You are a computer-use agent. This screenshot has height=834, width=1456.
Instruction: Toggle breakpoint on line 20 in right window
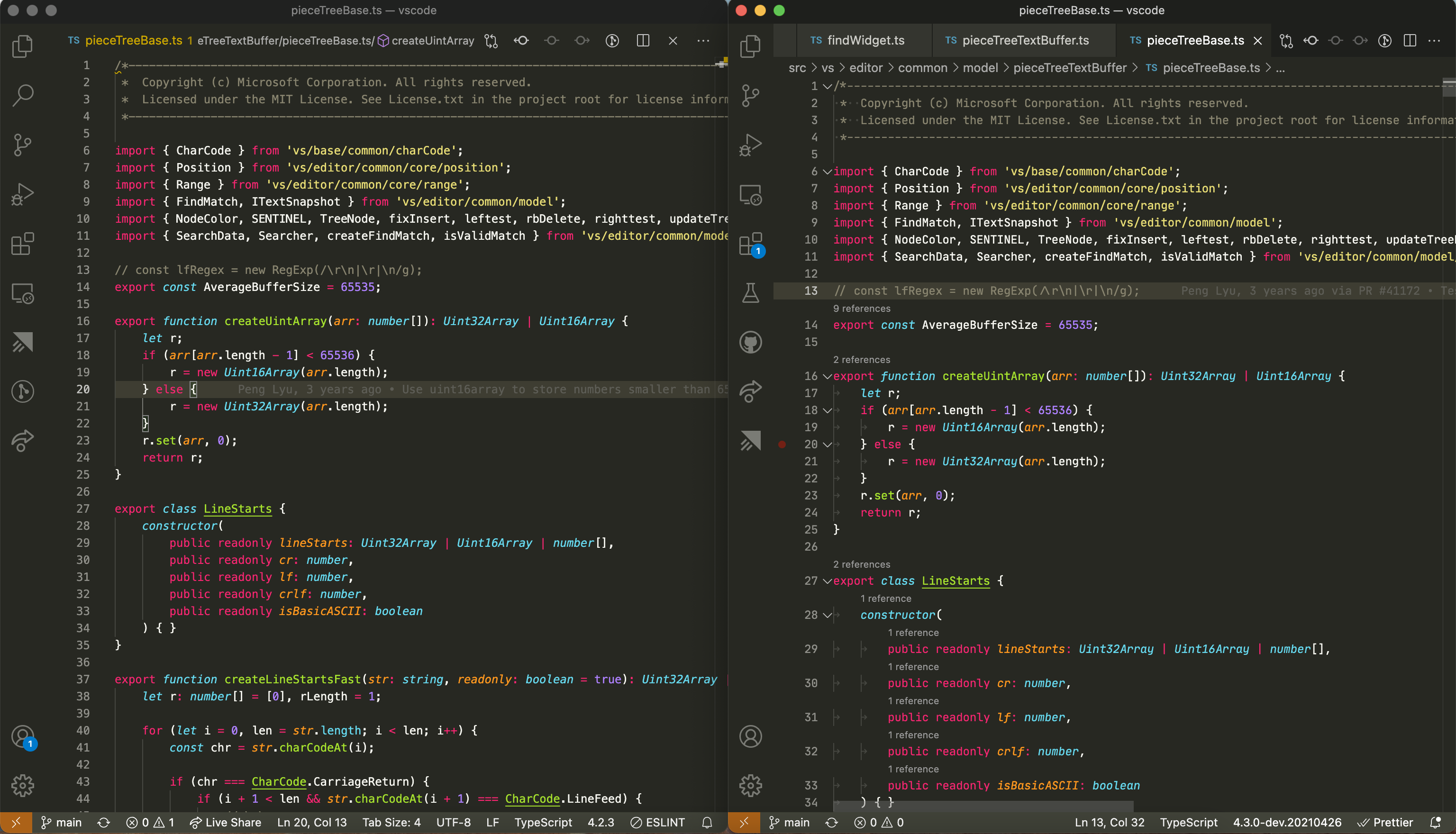(x=782, y=444)
